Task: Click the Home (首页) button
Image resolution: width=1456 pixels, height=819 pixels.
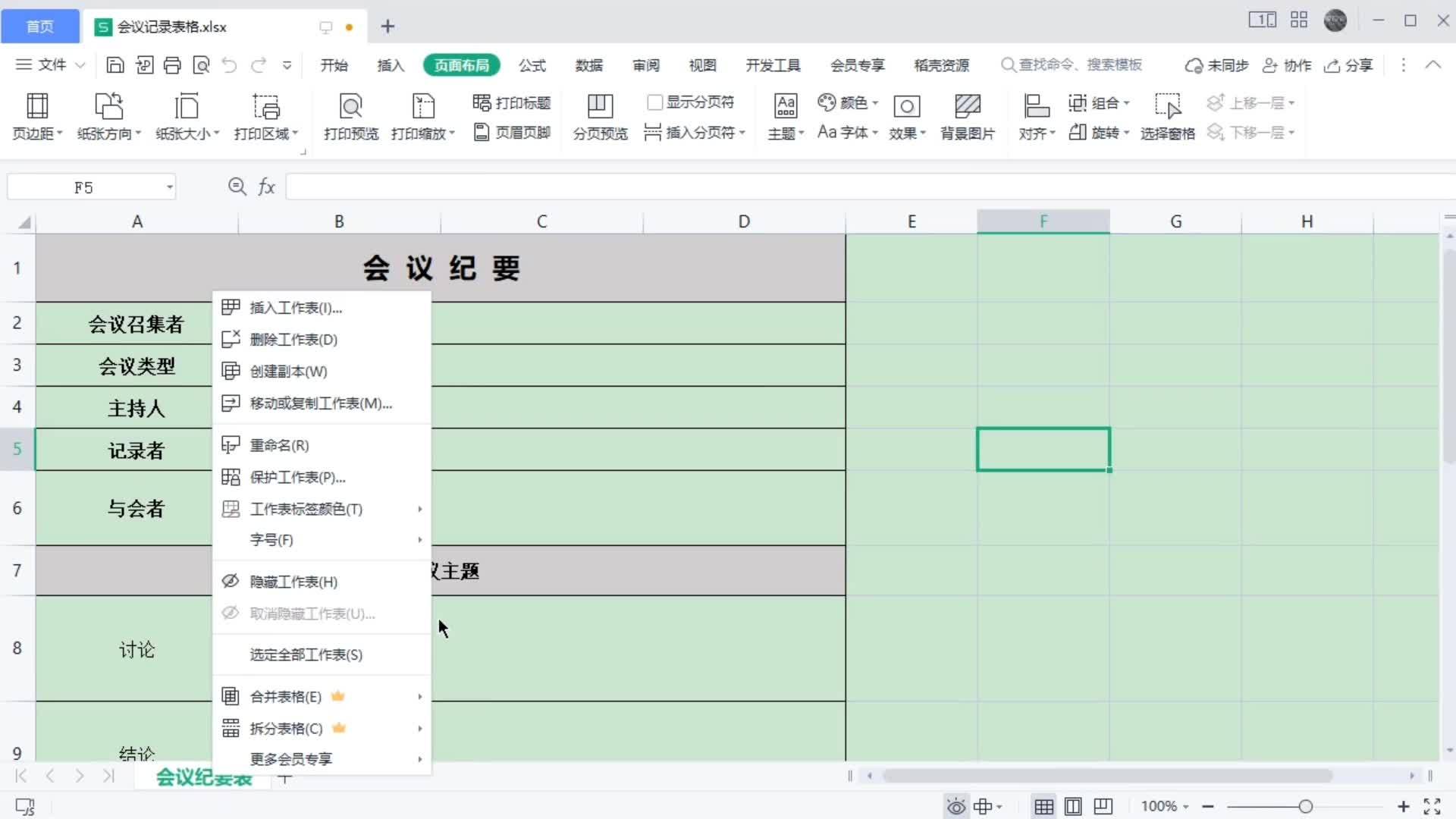Action: pos(40,27)
